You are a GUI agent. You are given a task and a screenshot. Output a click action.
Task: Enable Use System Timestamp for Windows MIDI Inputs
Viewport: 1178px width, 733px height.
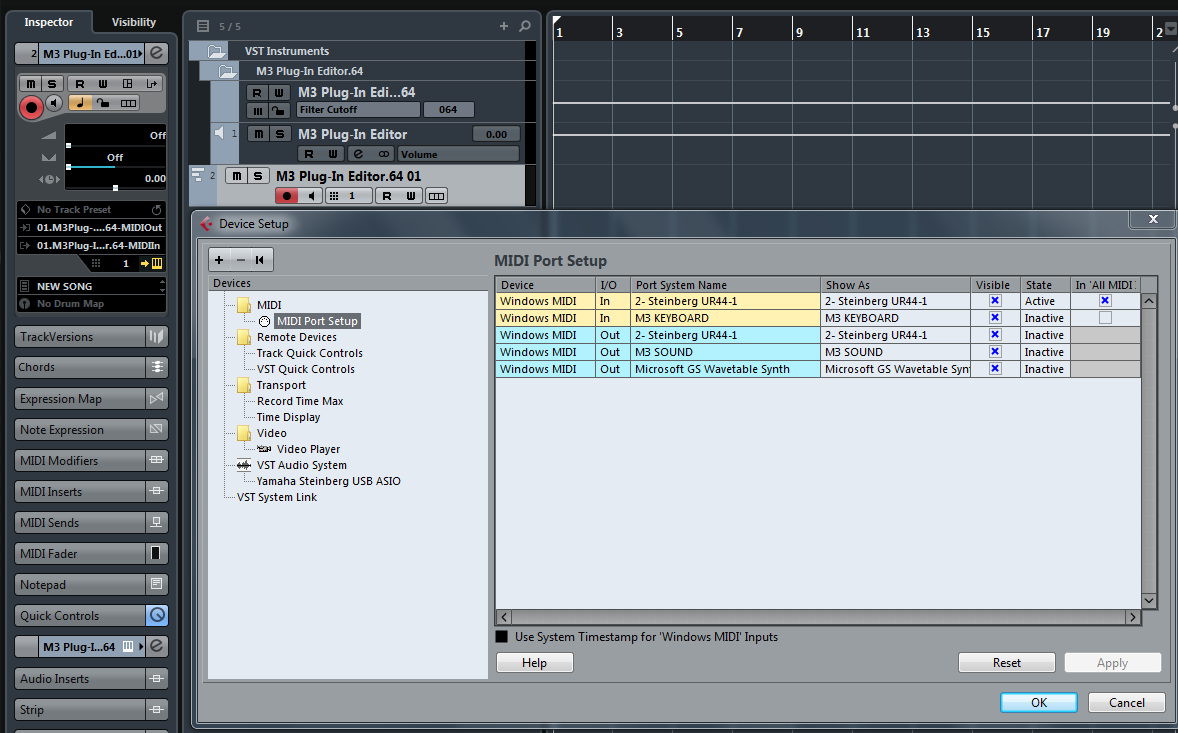[x=502, y=637]
